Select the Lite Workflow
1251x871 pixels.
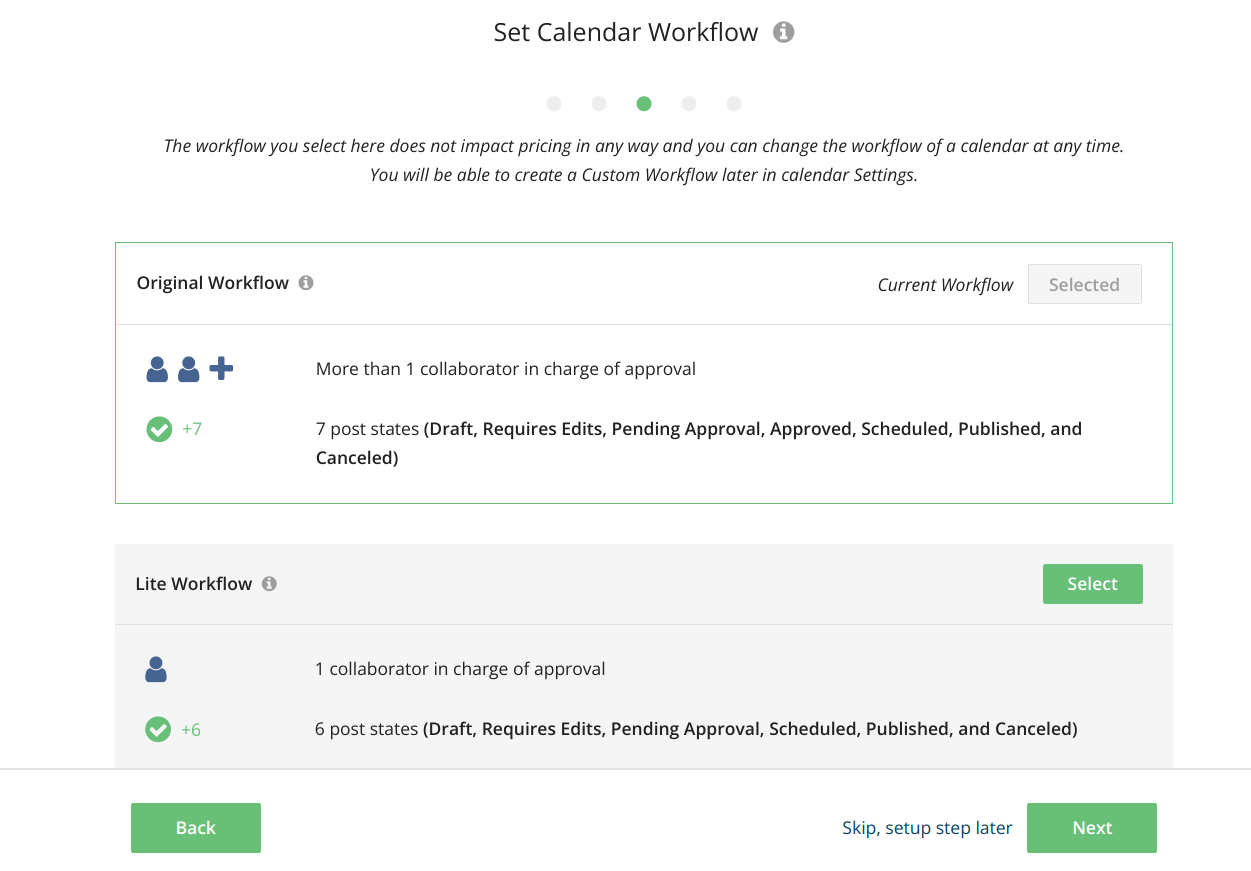click(1092, 584)
